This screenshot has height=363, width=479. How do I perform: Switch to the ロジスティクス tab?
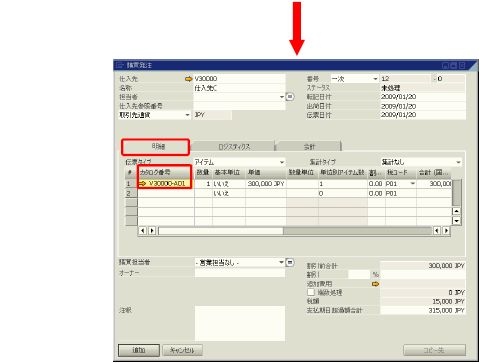tap(234, 147)
